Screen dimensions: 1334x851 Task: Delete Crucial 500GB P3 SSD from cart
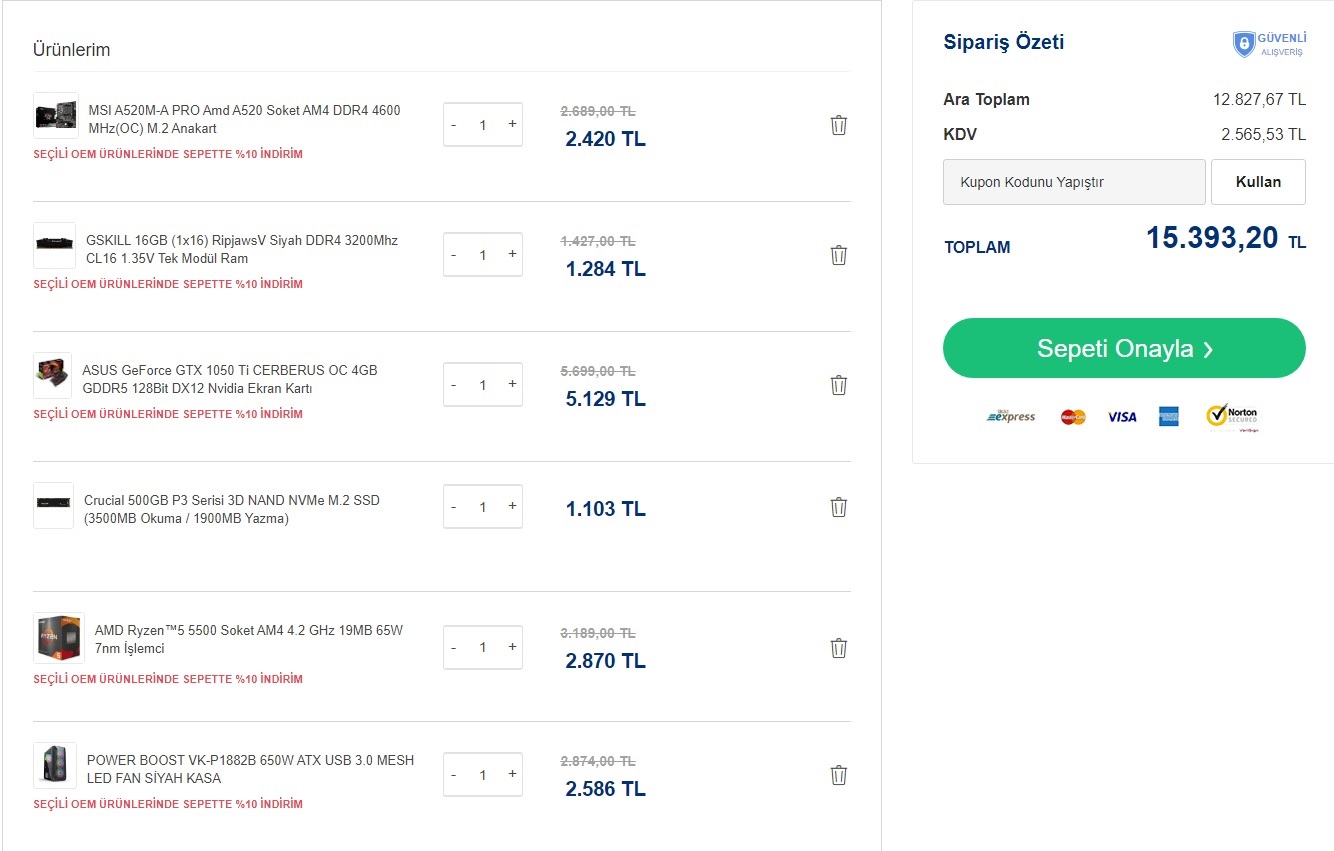pos(839,507)
